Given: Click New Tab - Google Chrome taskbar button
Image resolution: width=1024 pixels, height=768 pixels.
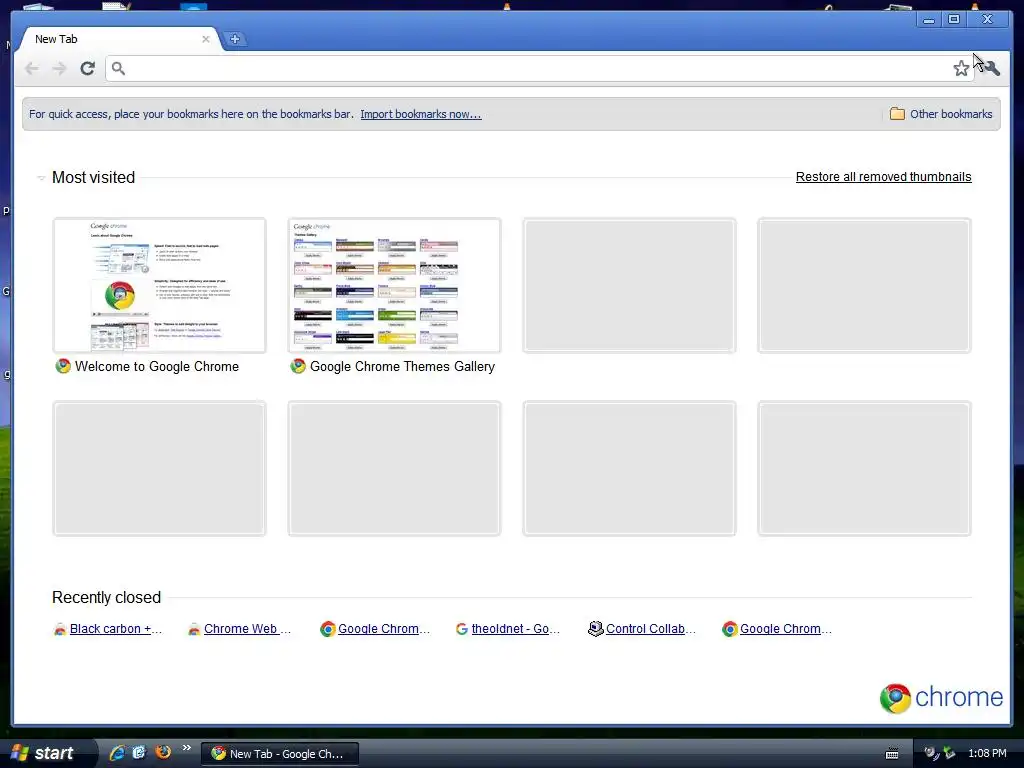Looking at the screenshot, I should (280, 754).
